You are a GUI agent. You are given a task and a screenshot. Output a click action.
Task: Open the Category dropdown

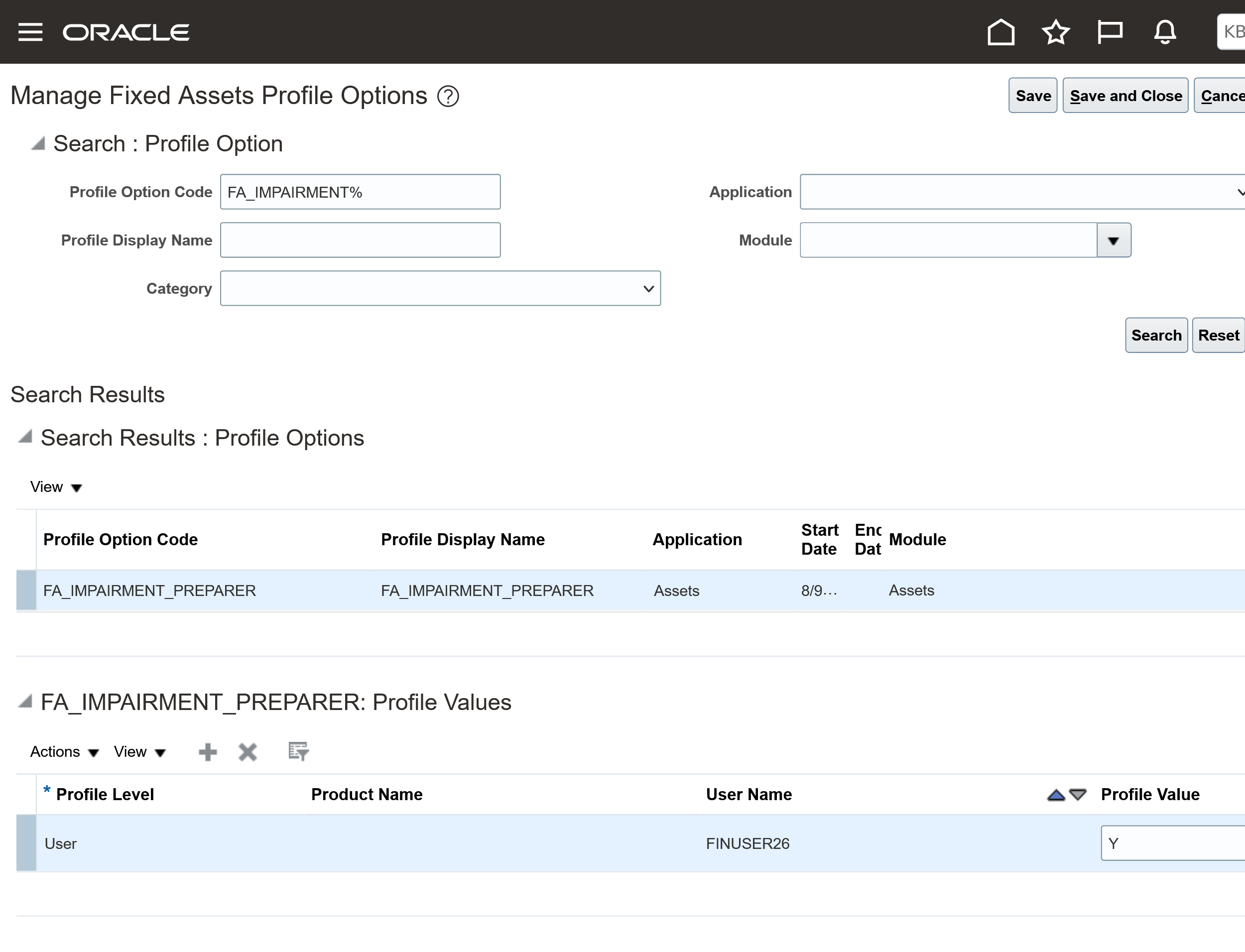440,288
